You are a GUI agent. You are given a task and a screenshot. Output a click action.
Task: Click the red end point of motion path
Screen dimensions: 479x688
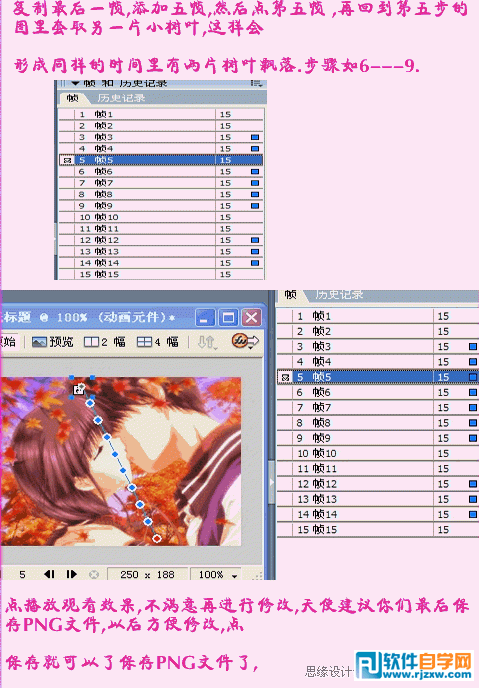[x=157, y=538]
